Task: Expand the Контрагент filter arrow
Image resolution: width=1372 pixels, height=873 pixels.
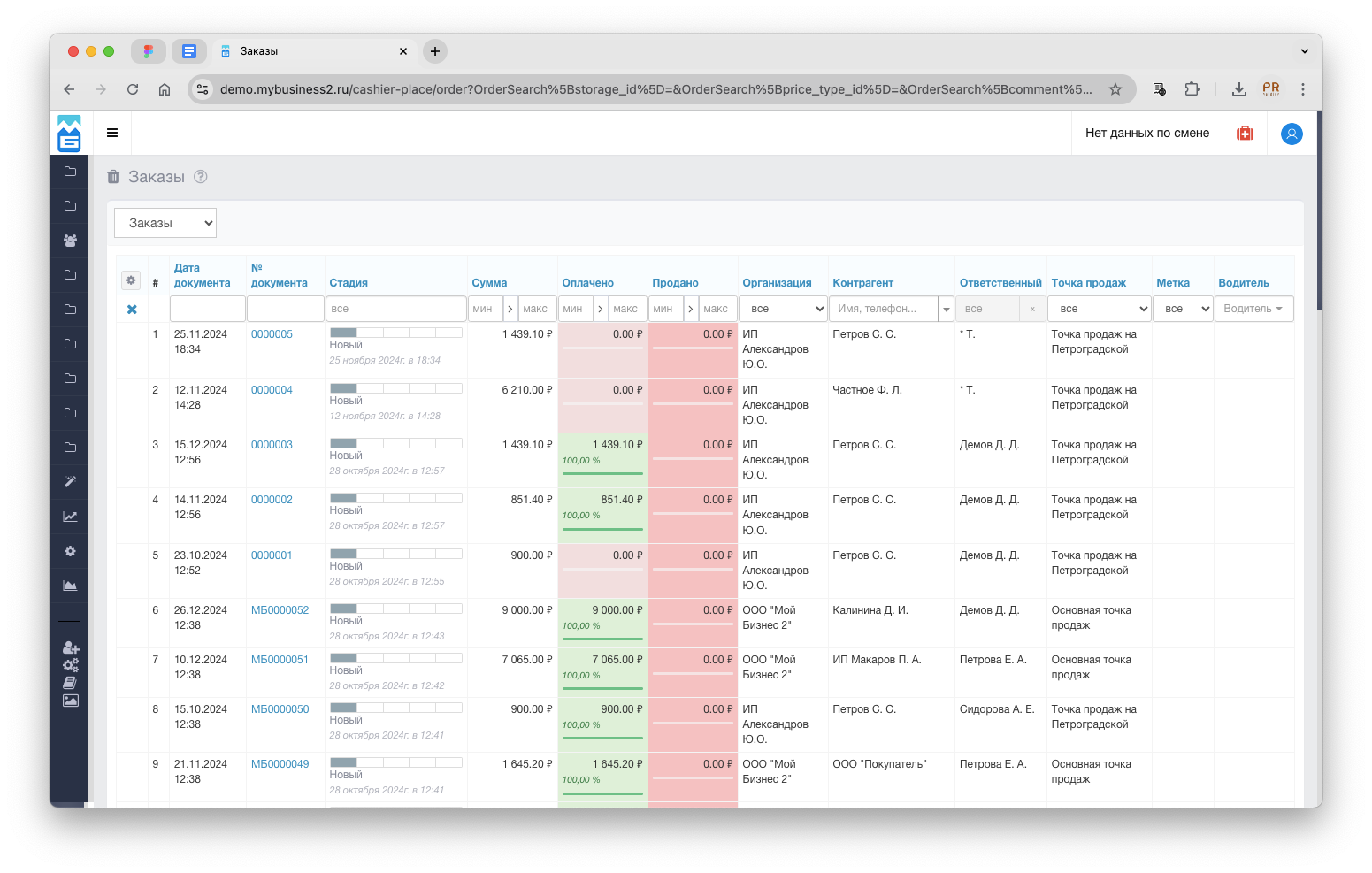Action: (947, 310)
